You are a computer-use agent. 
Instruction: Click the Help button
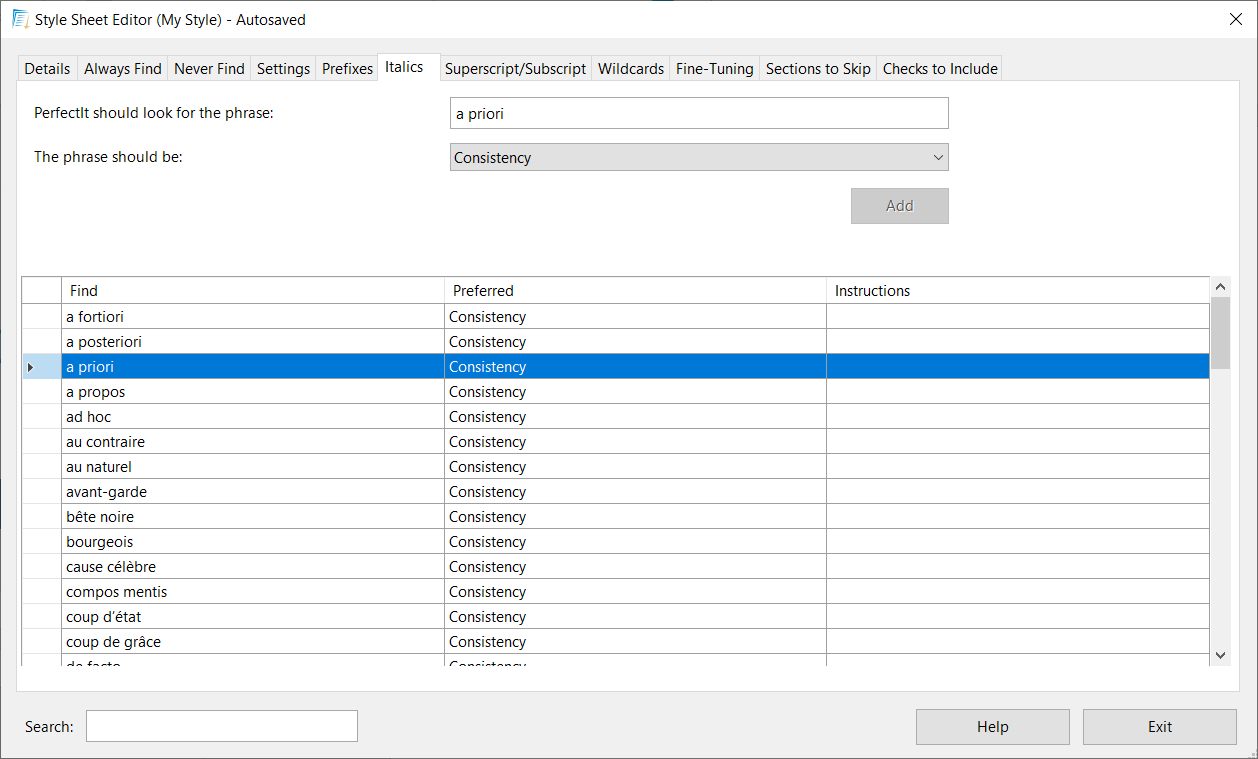(x=992, y=727)
